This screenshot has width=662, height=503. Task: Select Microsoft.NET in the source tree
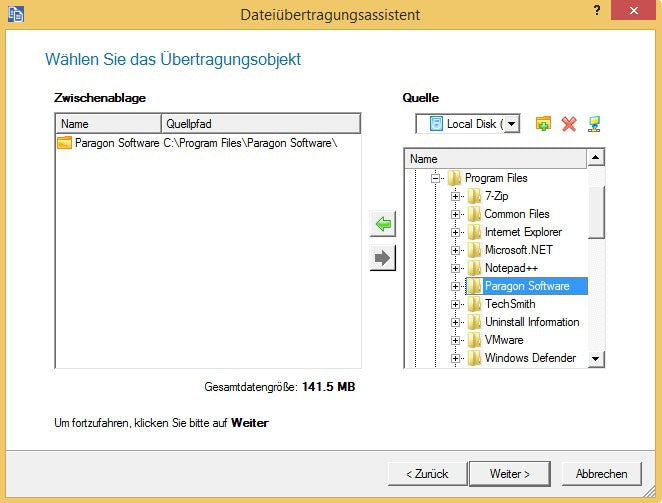click(518, 250)
